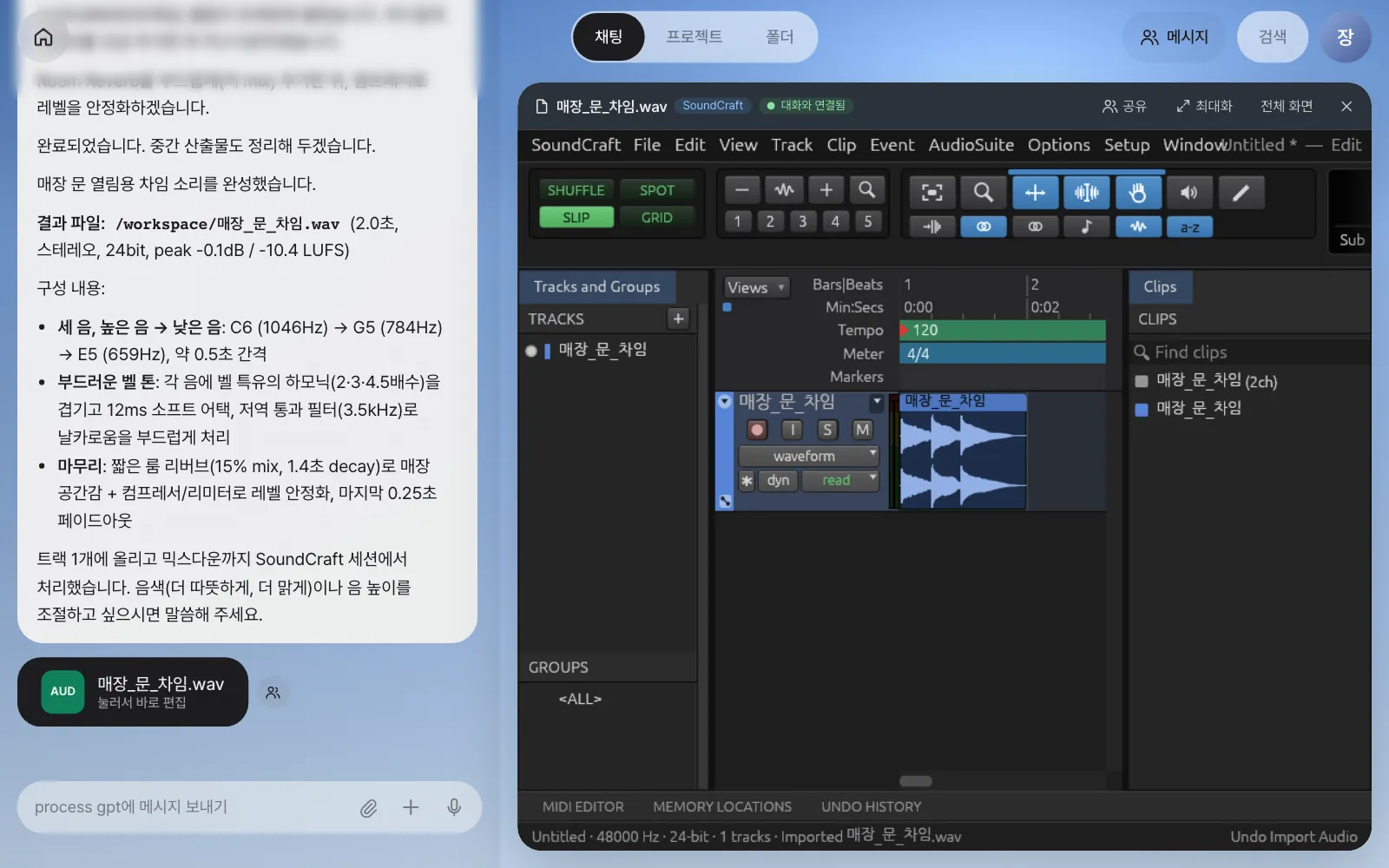Screen dimensions: 1389x868
Task: Select the Grabber hand tool
Action: (x=1137, y=193)
